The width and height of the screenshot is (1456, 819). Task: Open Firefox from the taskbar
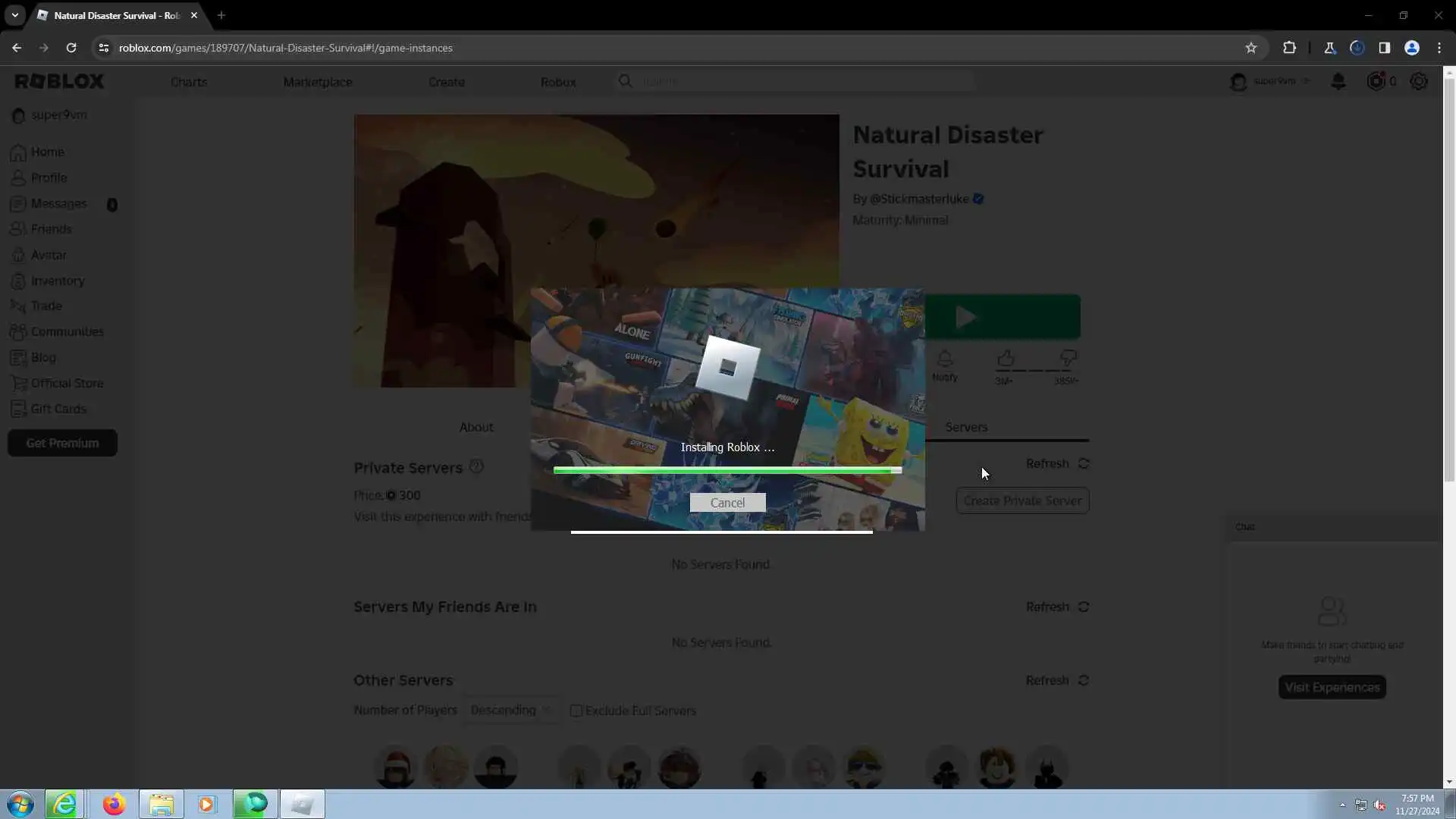pyautogui.click(x=114, y=804)
